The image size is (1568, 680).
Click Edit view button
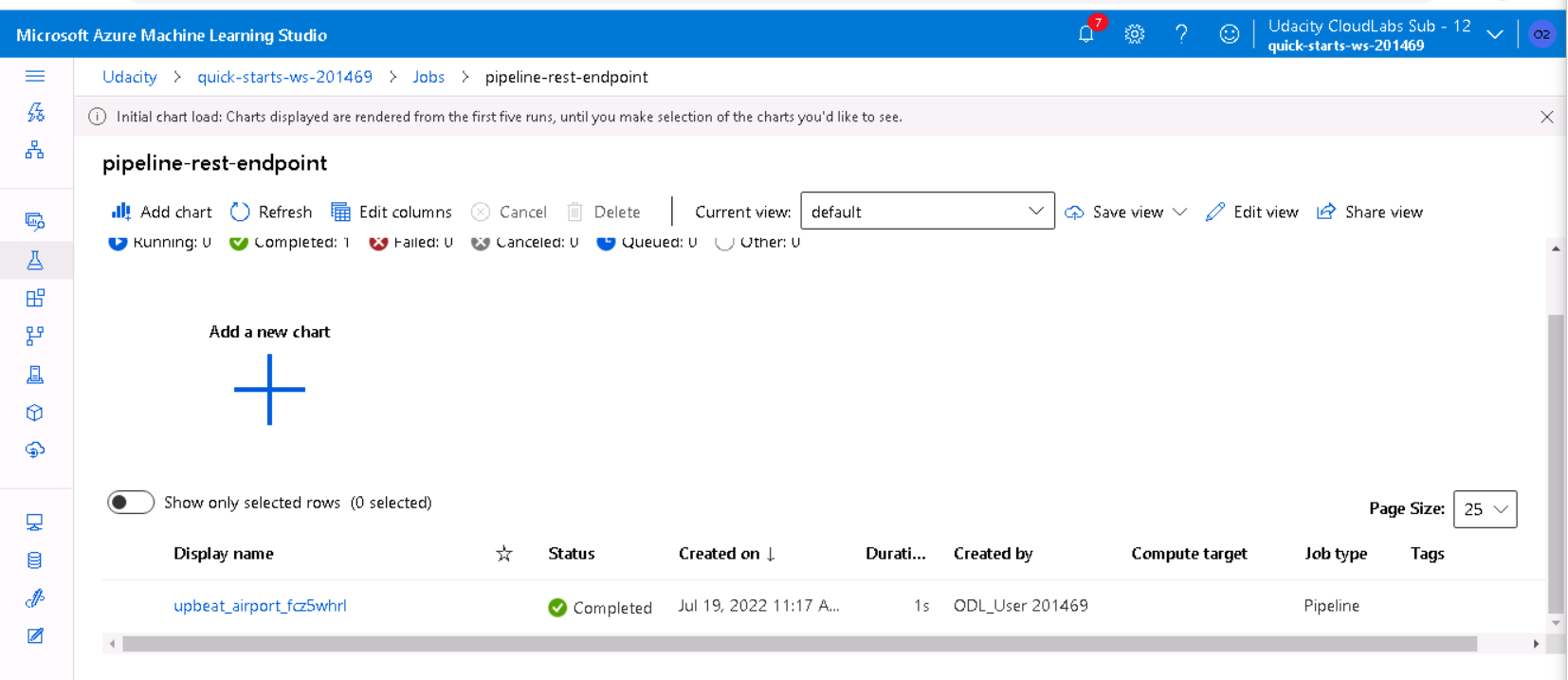(1252, 211)
